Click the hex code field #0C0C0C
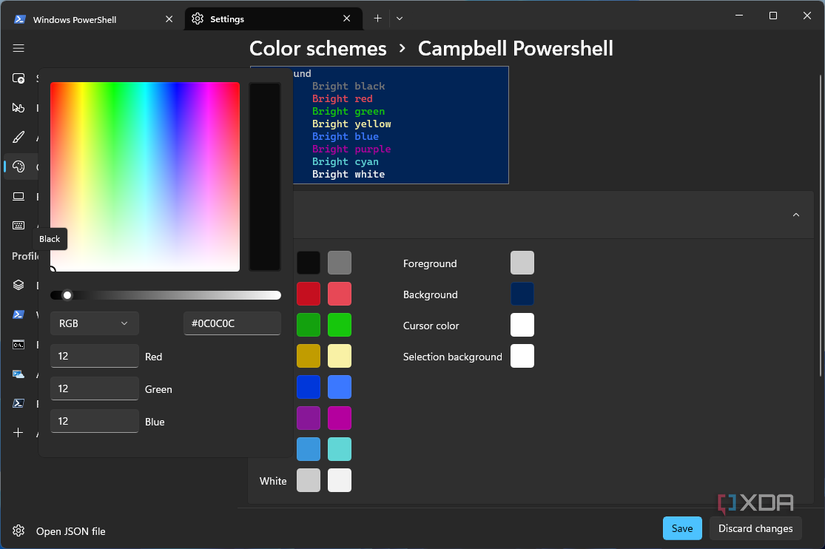This screenshot has height=549, width=825. click(232, 323)
